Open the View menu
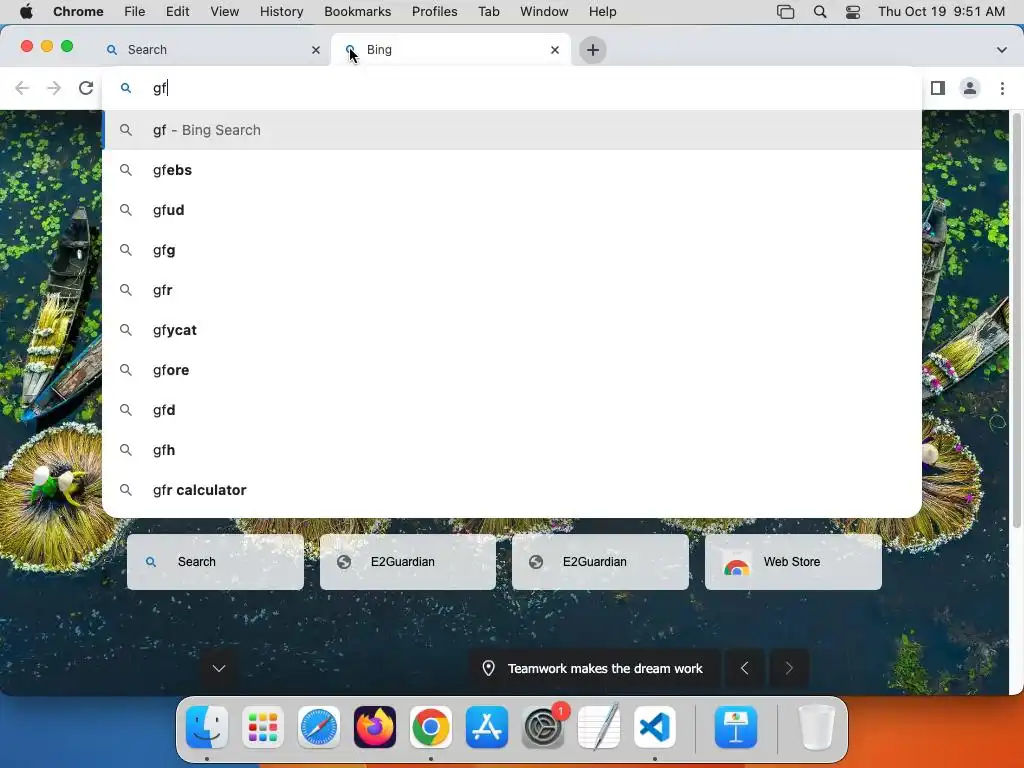This screenshot has width=1024, height=768. click(225, 12)
